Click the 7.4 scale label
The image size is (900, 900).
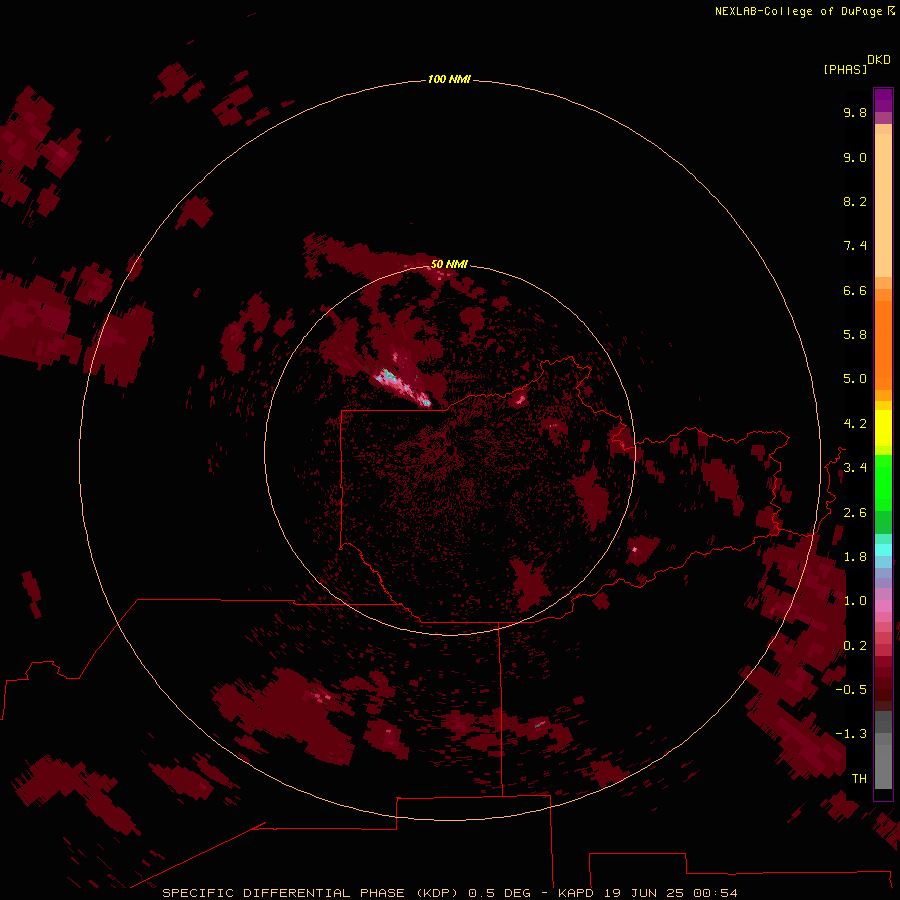(x=855, y=246)
